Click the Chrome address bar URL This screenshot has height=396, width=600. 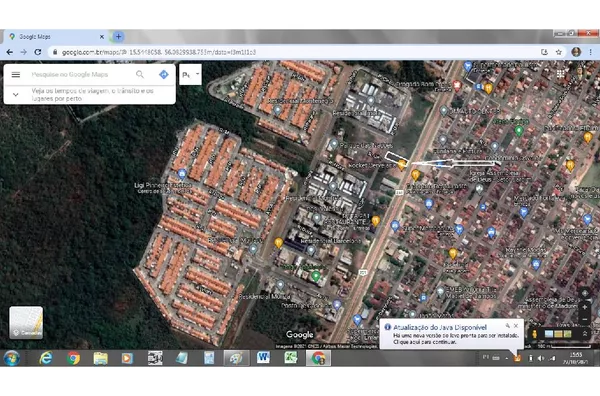click(x=159, y=52)
